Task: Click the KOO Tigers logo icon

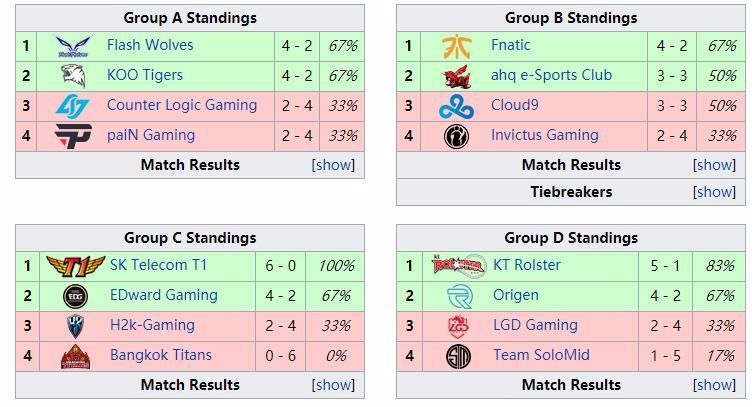Action: [x=74, y=76]
